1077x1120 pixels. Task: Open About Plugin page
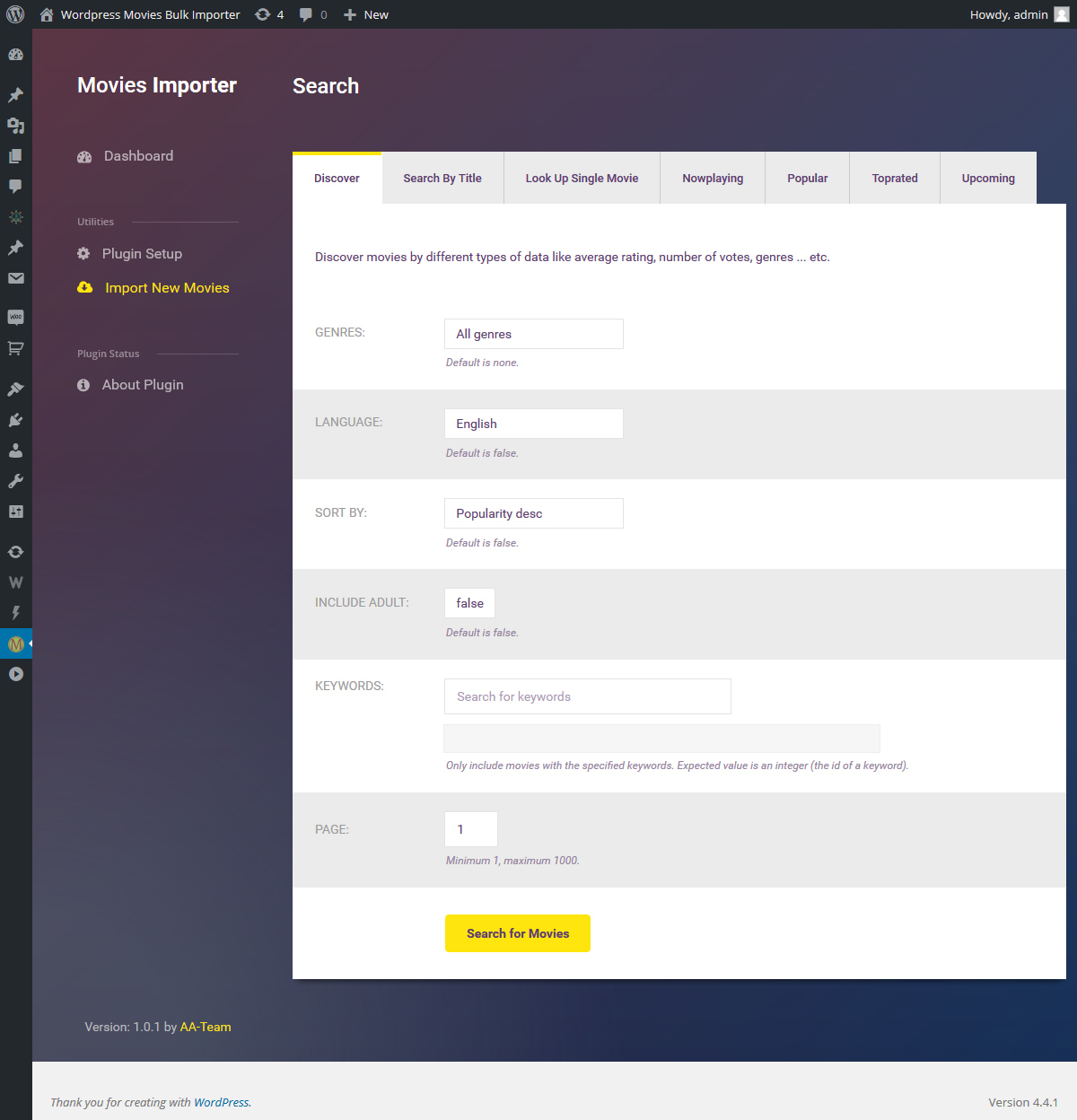tap(131, 385)
